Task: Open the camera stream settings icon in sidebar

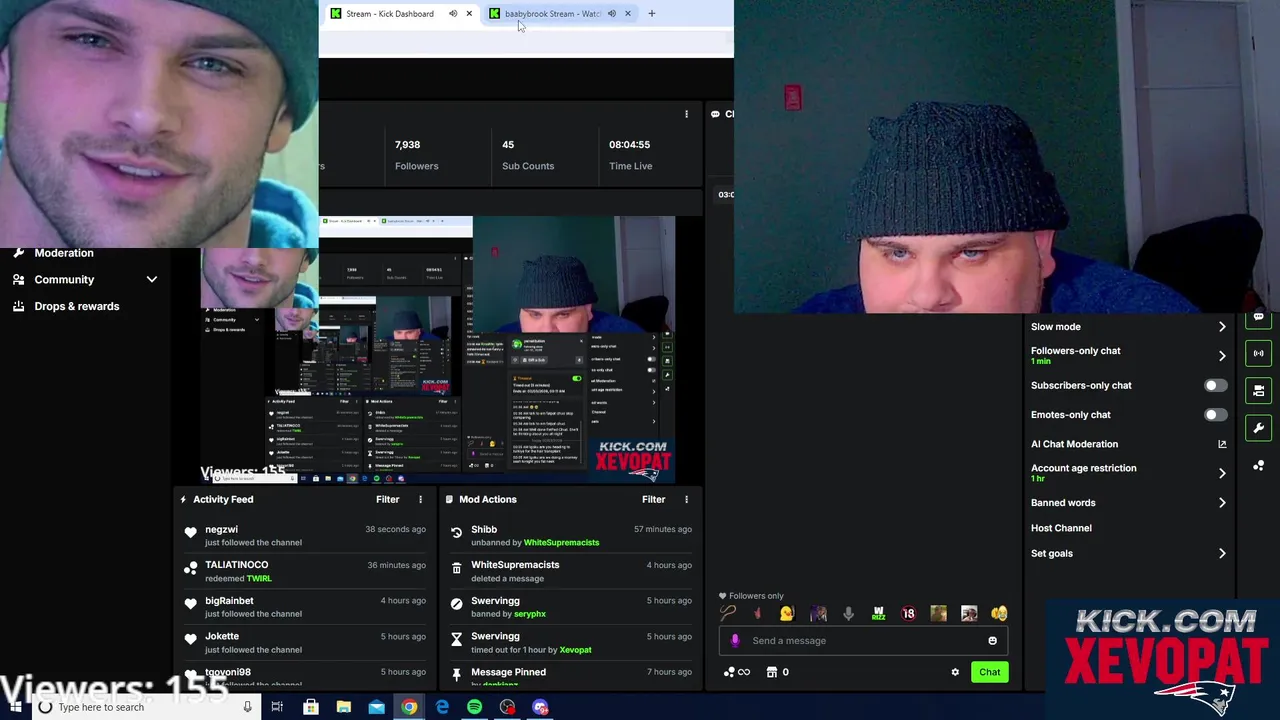Action: [x=1258, y=390]
